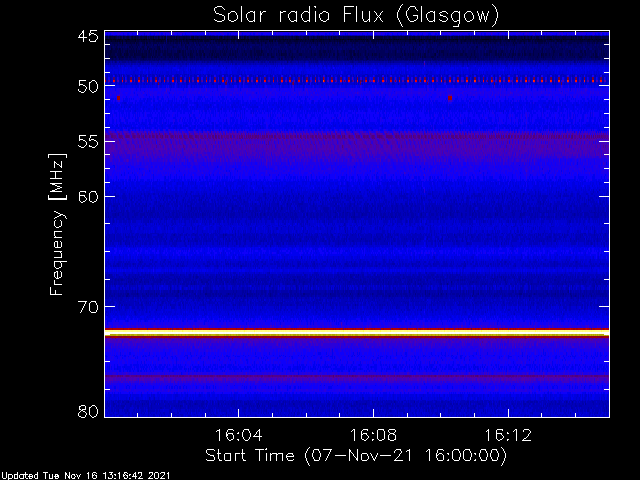Click the "55" frequency tick label
This screenshot has width=640, height=480.
88,142
